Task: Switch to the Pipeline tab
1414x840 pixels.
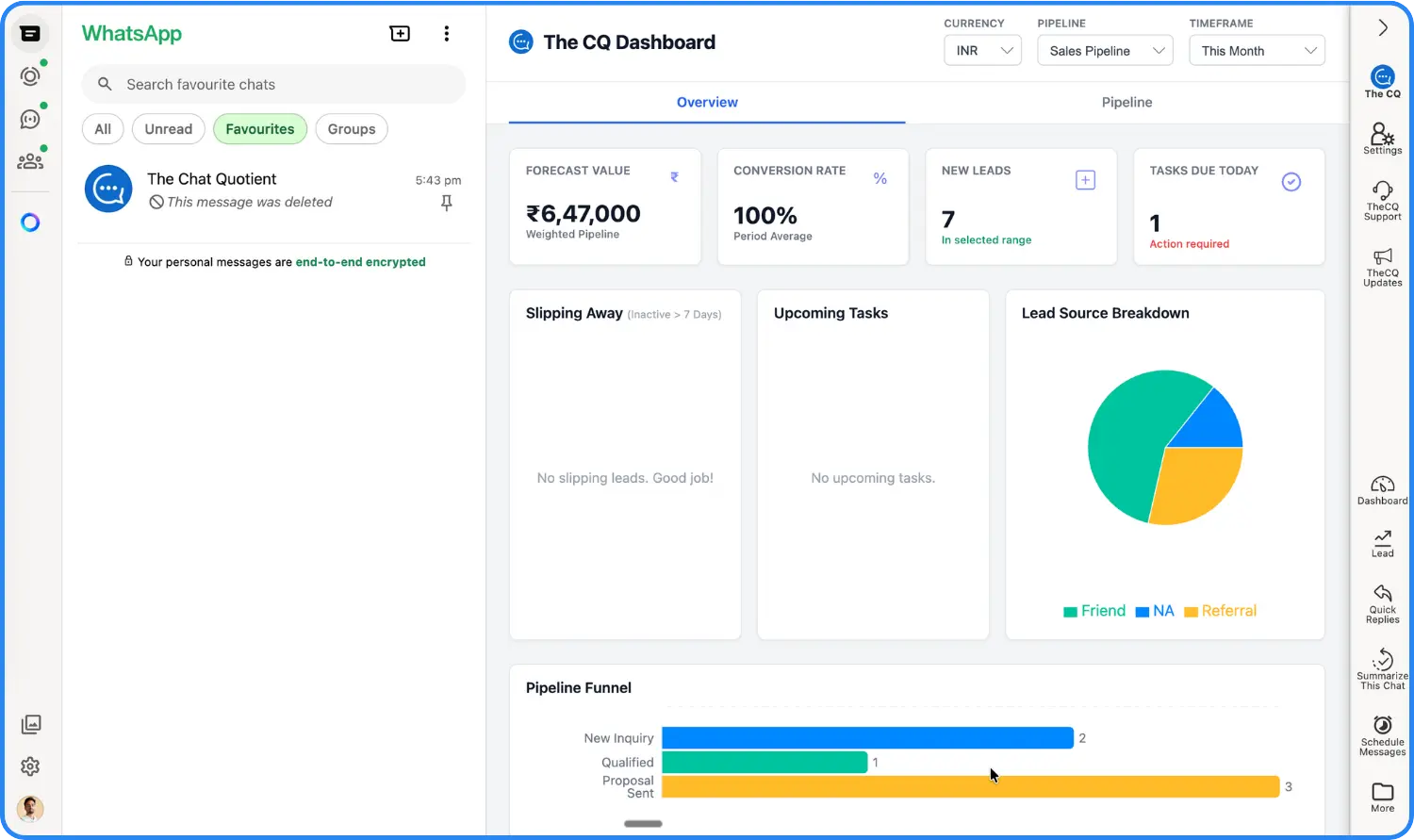Action: point(1126,102)
